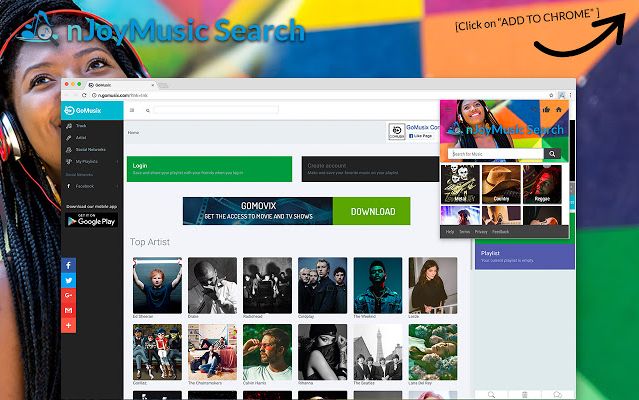
Task: Bookmark the page with the star icon
Action: (x=551, y=95)
